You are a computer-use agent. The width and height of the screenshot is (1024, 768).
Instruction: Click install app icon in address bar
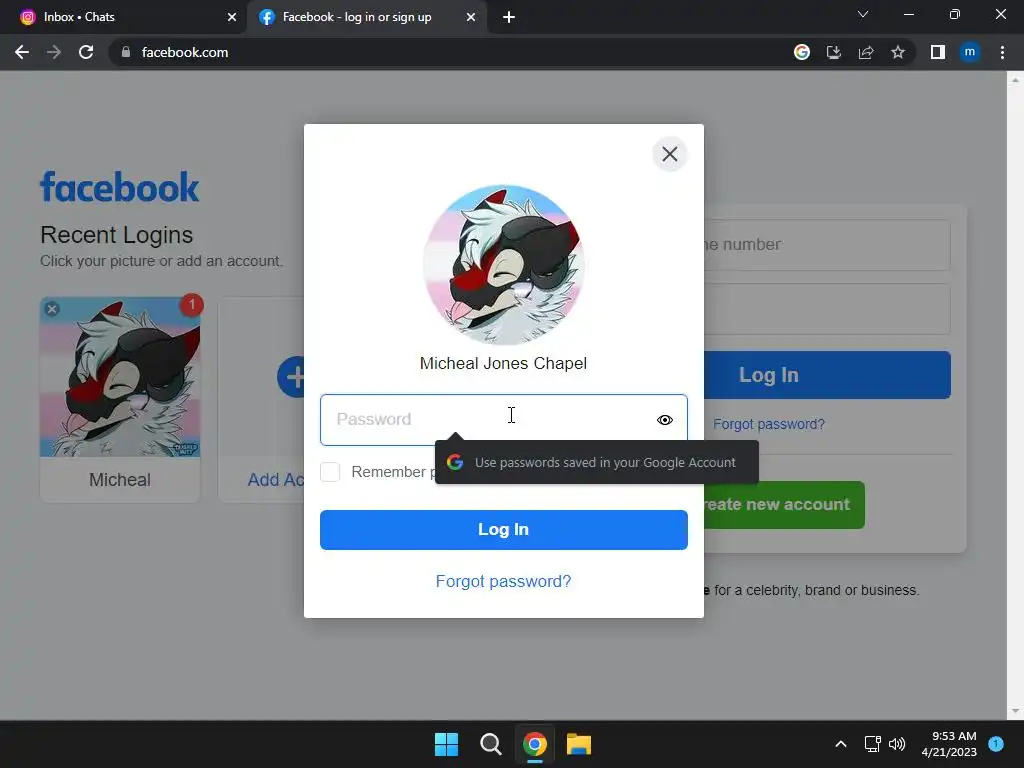tap(834, 52)
